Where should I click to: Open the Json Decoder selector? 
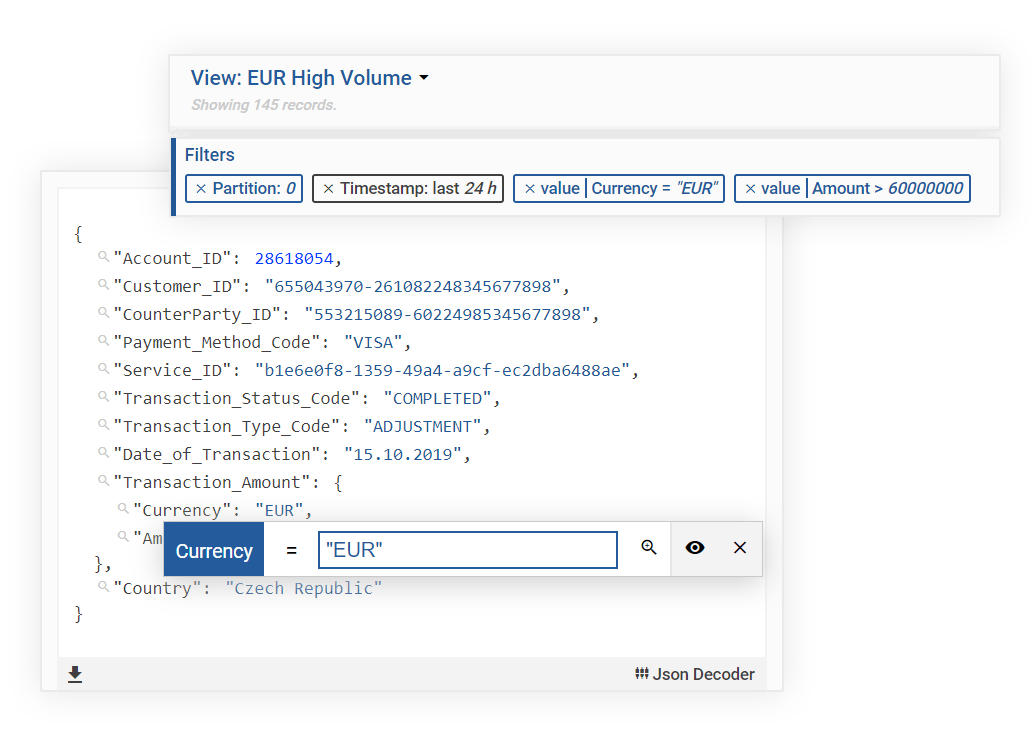coord(695,674)
